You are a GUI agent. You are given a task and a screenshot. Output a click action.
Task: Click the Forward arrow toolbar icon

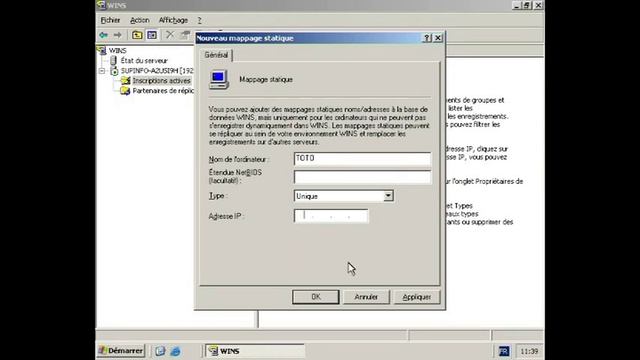click(x=118, y=35)
